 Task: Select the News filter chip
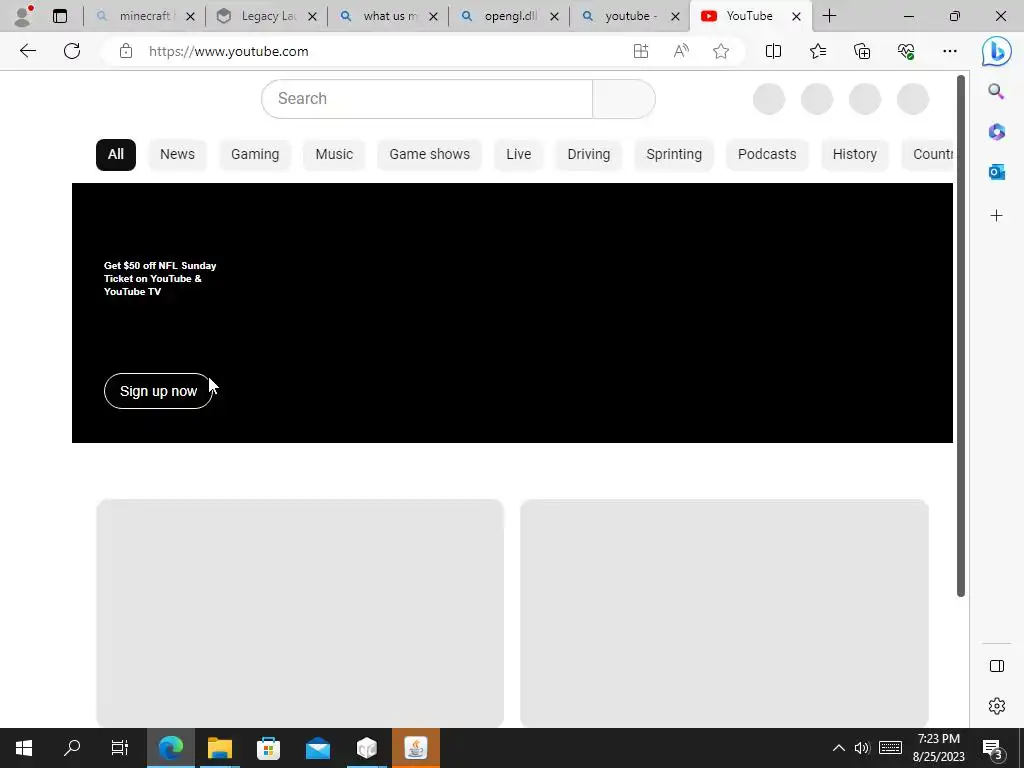[178, 155]
